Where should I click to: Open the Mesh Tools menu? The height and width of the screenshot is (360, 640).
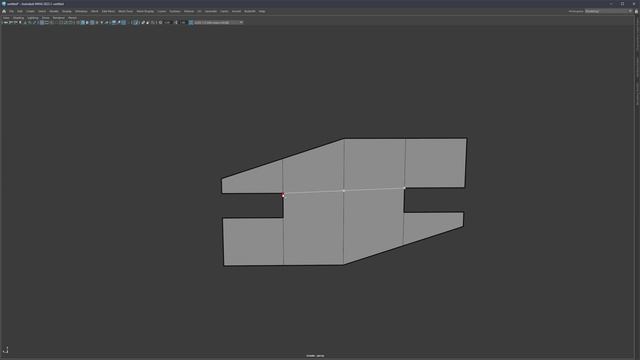pos(126,11)
